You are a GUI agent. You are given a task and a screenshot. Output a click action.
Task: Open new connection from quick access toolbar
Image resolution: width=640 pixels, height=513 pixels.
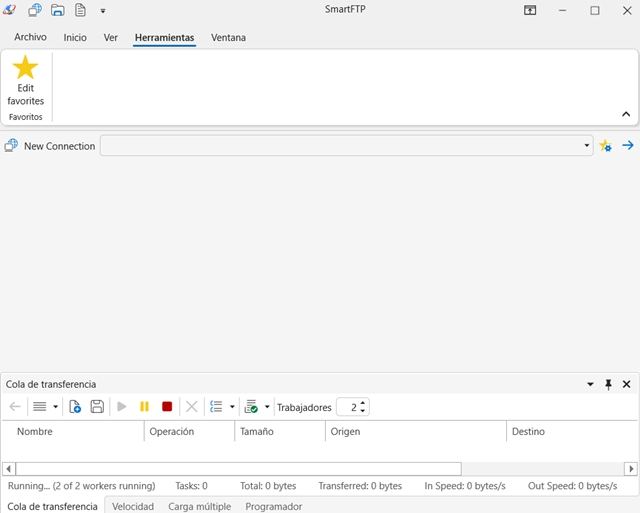tap(35, 10)
